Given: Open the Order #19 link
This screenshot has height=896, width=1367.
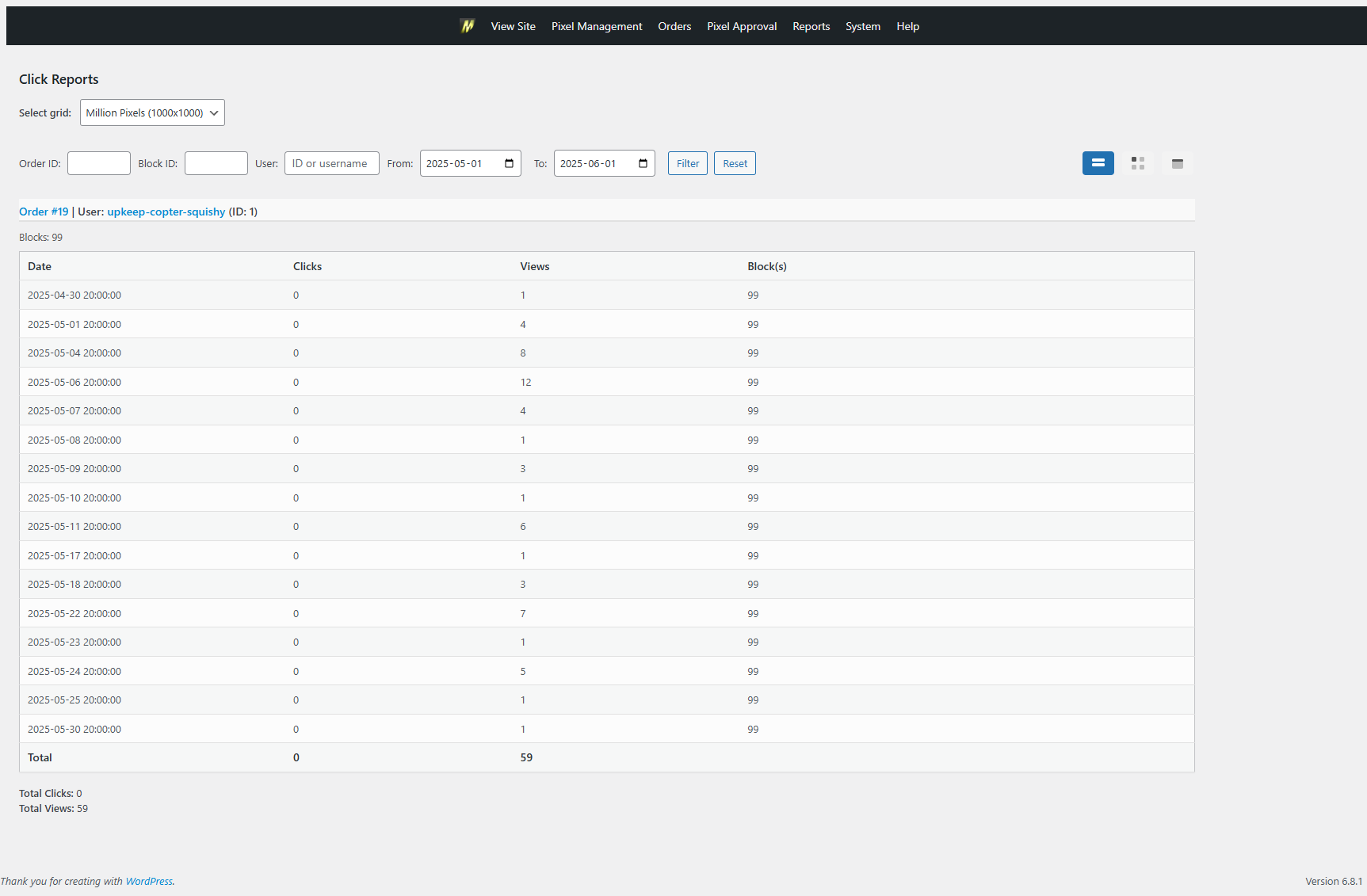Looking at the screenshot, I should click(44, 212).
